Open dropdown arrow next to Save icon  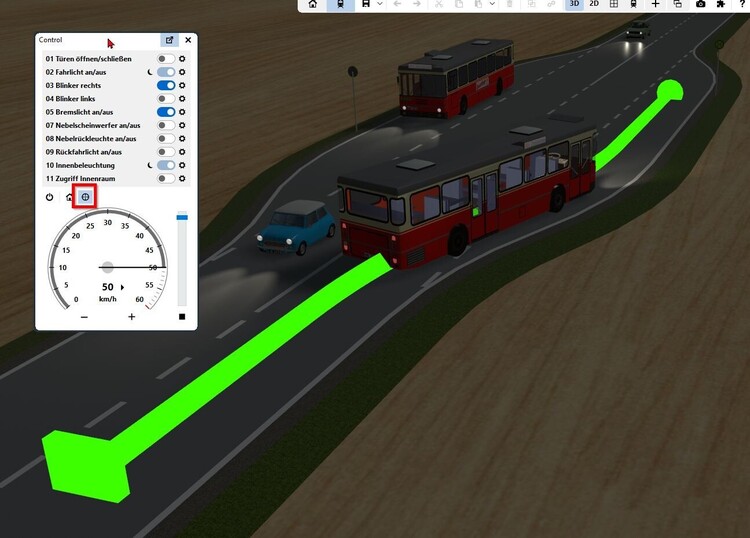point(380,4)
